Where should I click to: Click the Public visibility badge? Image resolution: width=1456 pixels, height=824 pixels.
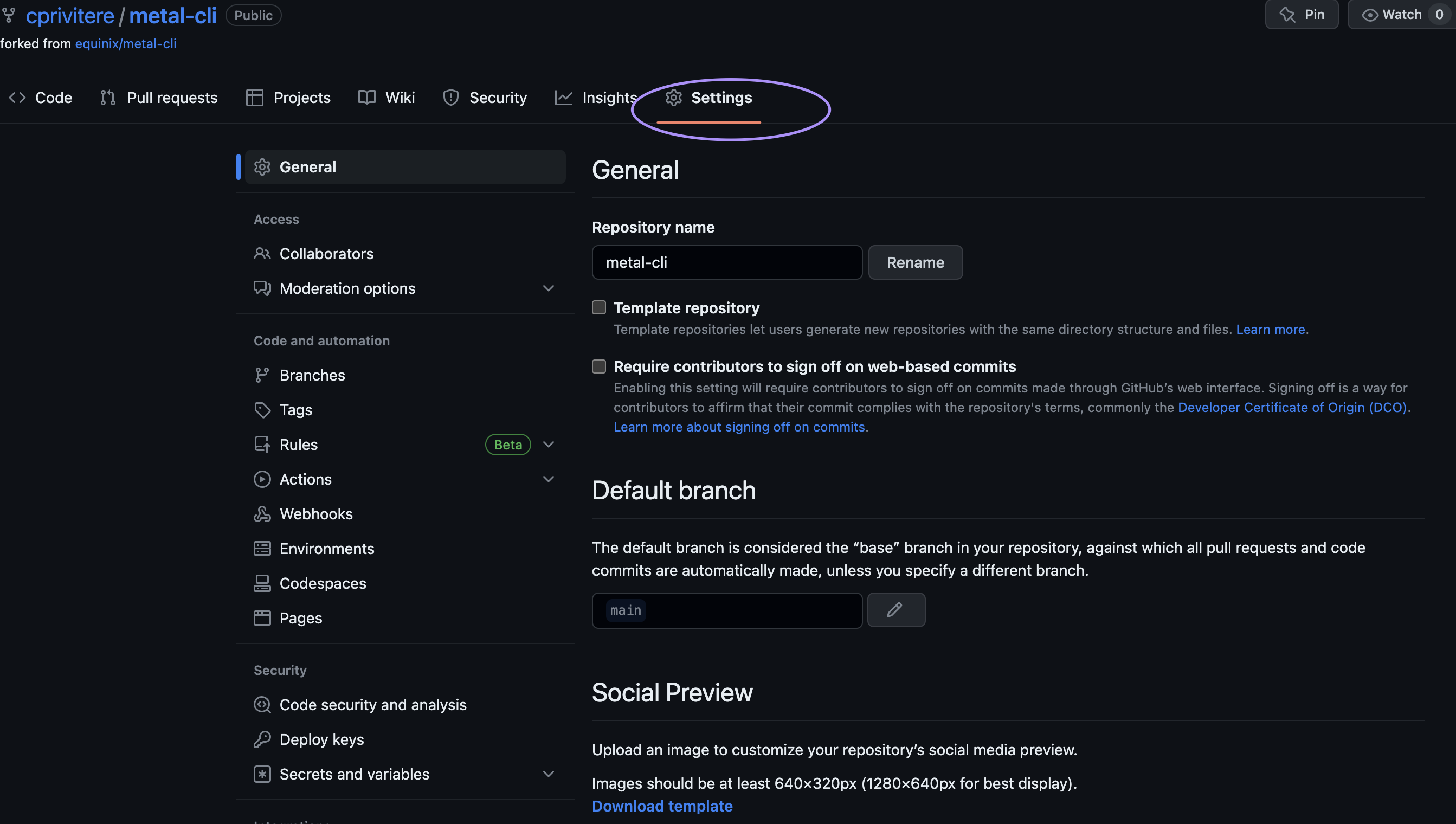pos(254,15)
